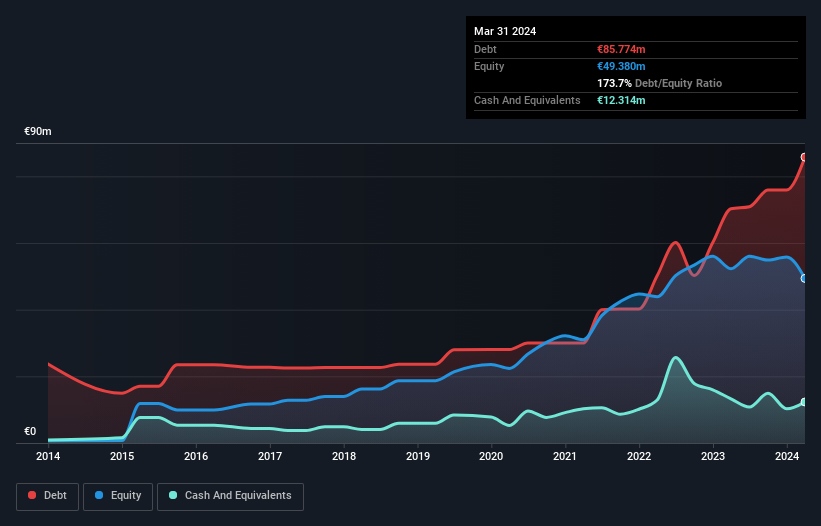Click the €0 y-axis label
Image resolution: width=821 pixels, height=526 pixels.
30,432
